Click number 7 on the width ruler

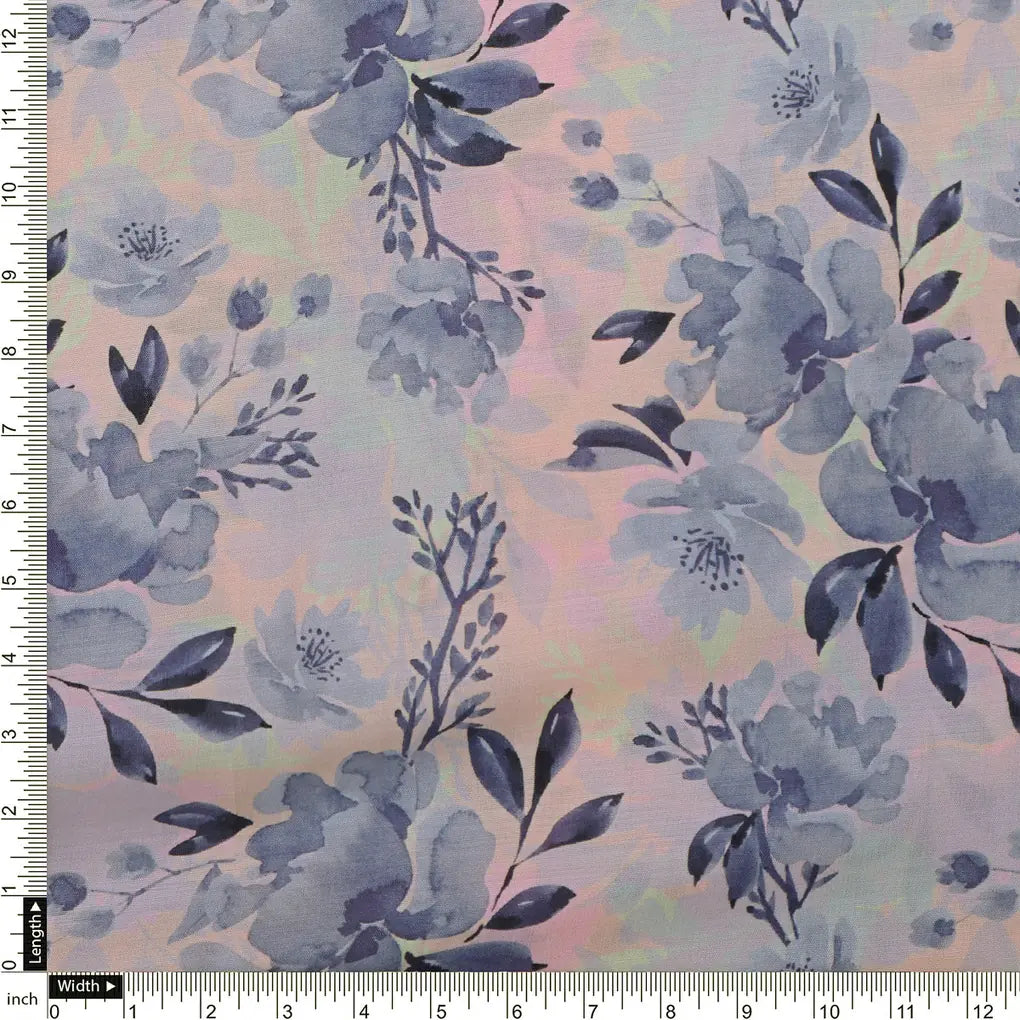pos(594,1009)
